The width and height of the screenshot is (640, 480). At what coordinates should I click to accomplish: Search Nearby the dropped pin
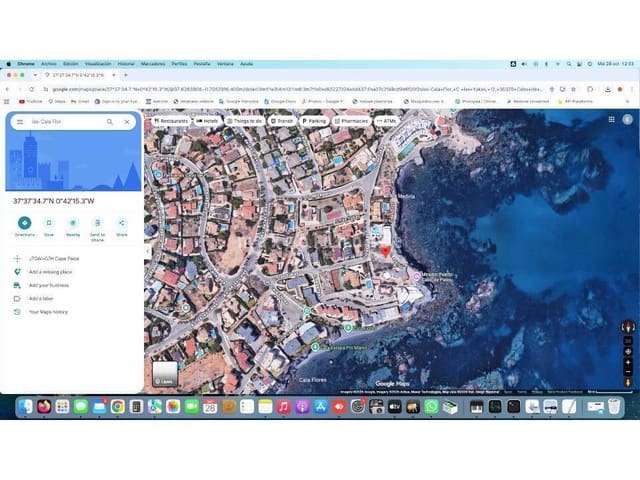click(73, 227)
